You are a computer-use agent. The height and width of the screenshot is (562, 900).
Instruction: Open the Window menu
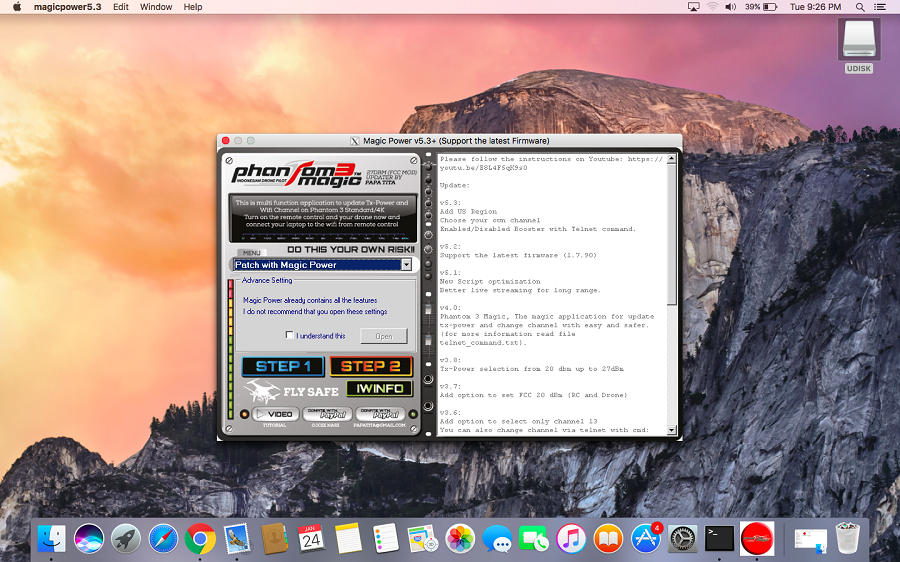(x=156, y=7)
